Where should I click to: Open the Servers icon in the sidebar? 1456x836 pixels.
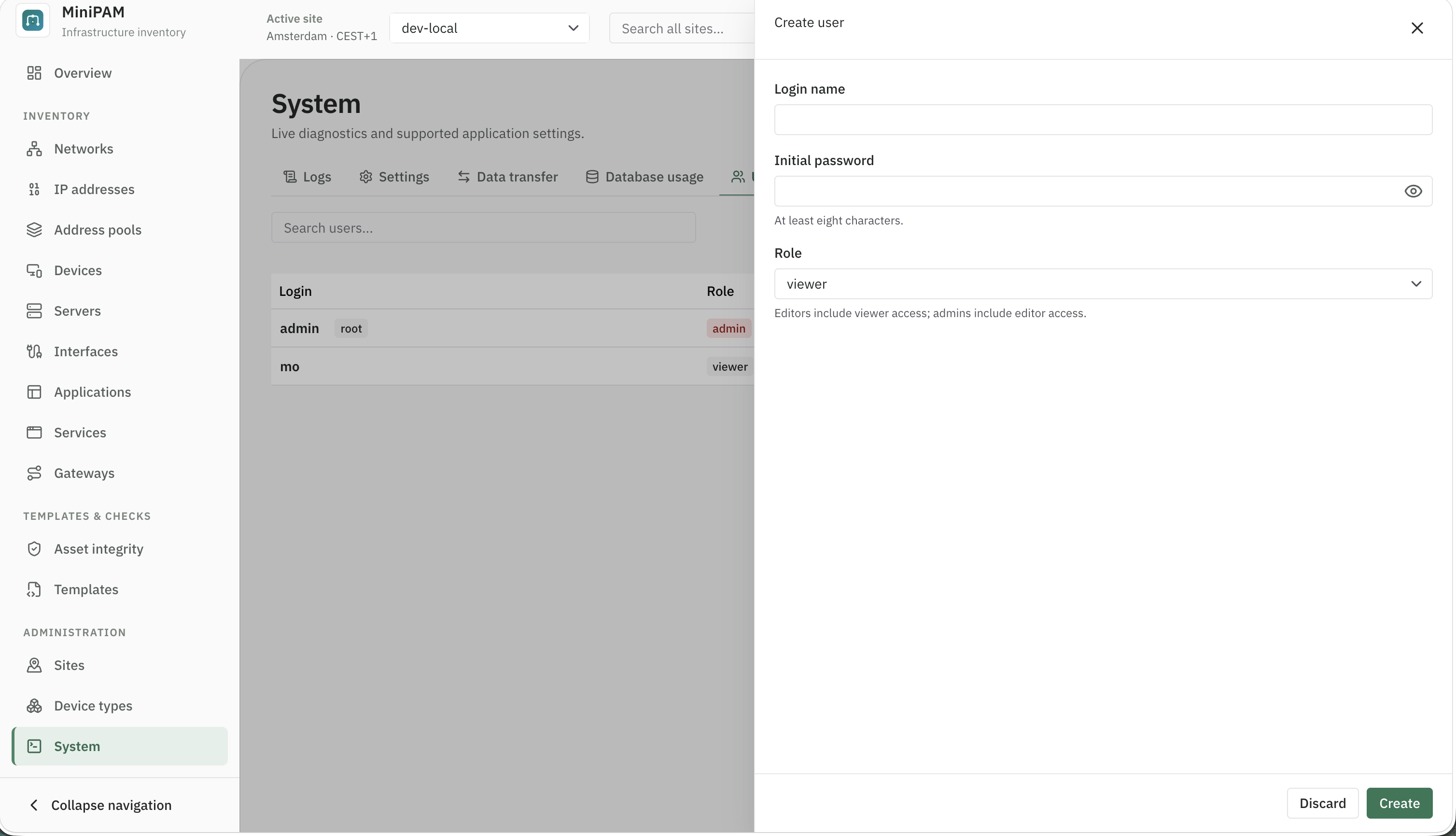coord(34,311)
